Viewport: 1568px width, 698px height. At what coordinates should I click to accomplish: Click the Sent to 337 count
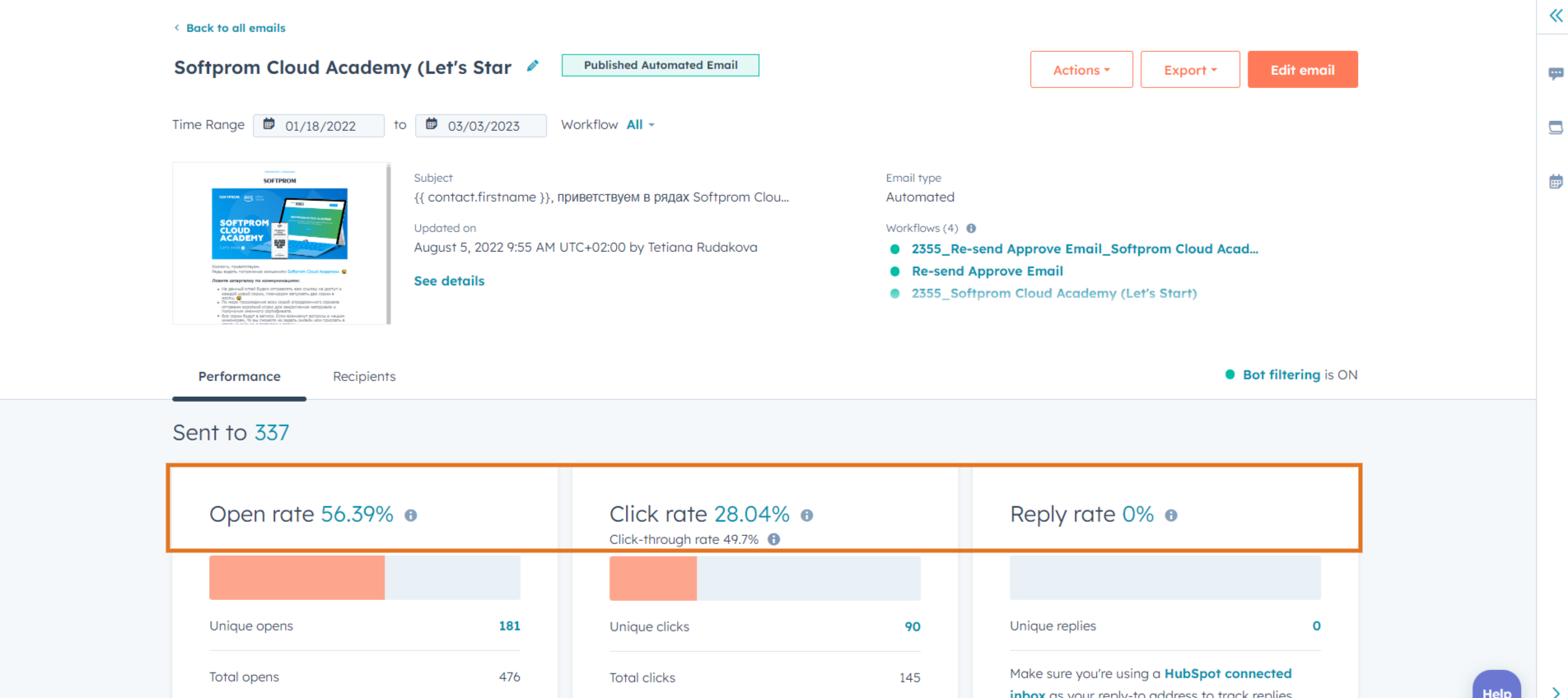pyautogui.click(x=272, y=433)
